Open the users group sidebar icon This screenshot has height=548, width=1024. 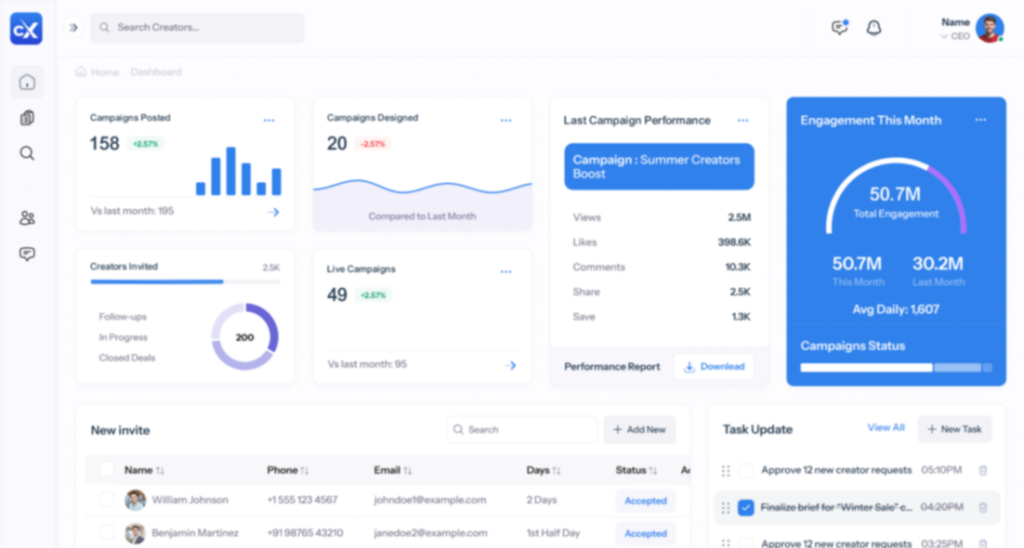[x=27, y=218]
